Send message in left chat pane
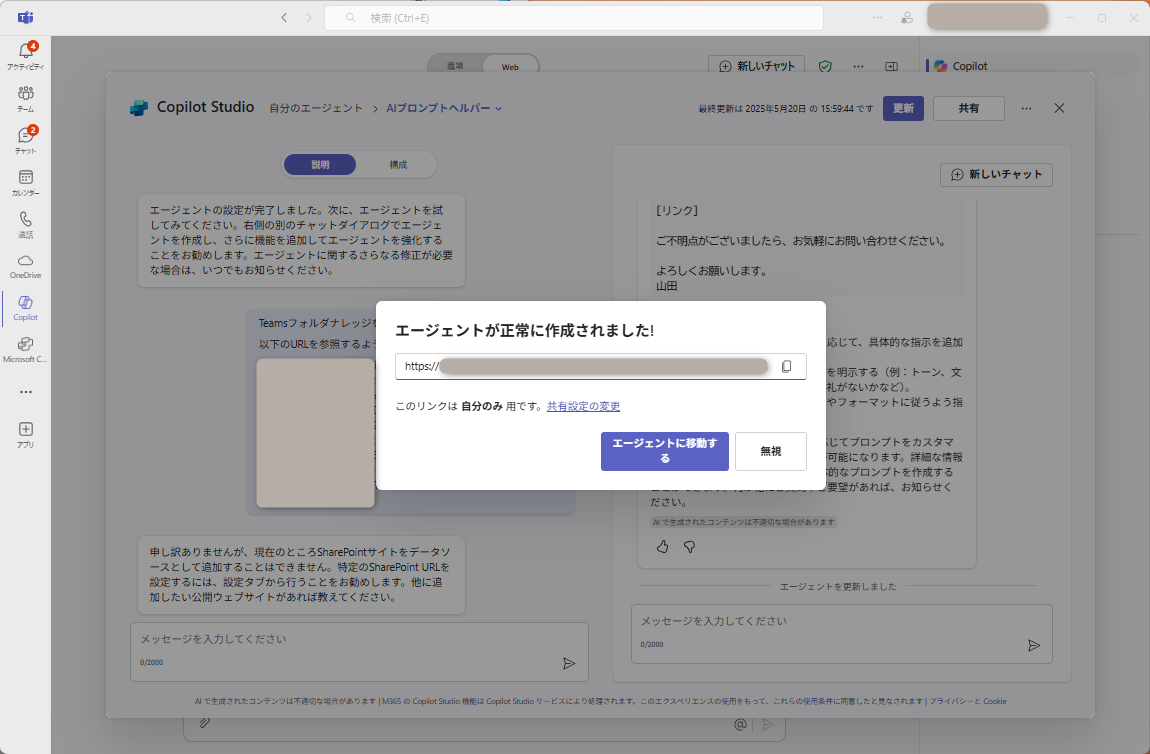Viewport: 1150px width, 754px height. coord(568,663)
